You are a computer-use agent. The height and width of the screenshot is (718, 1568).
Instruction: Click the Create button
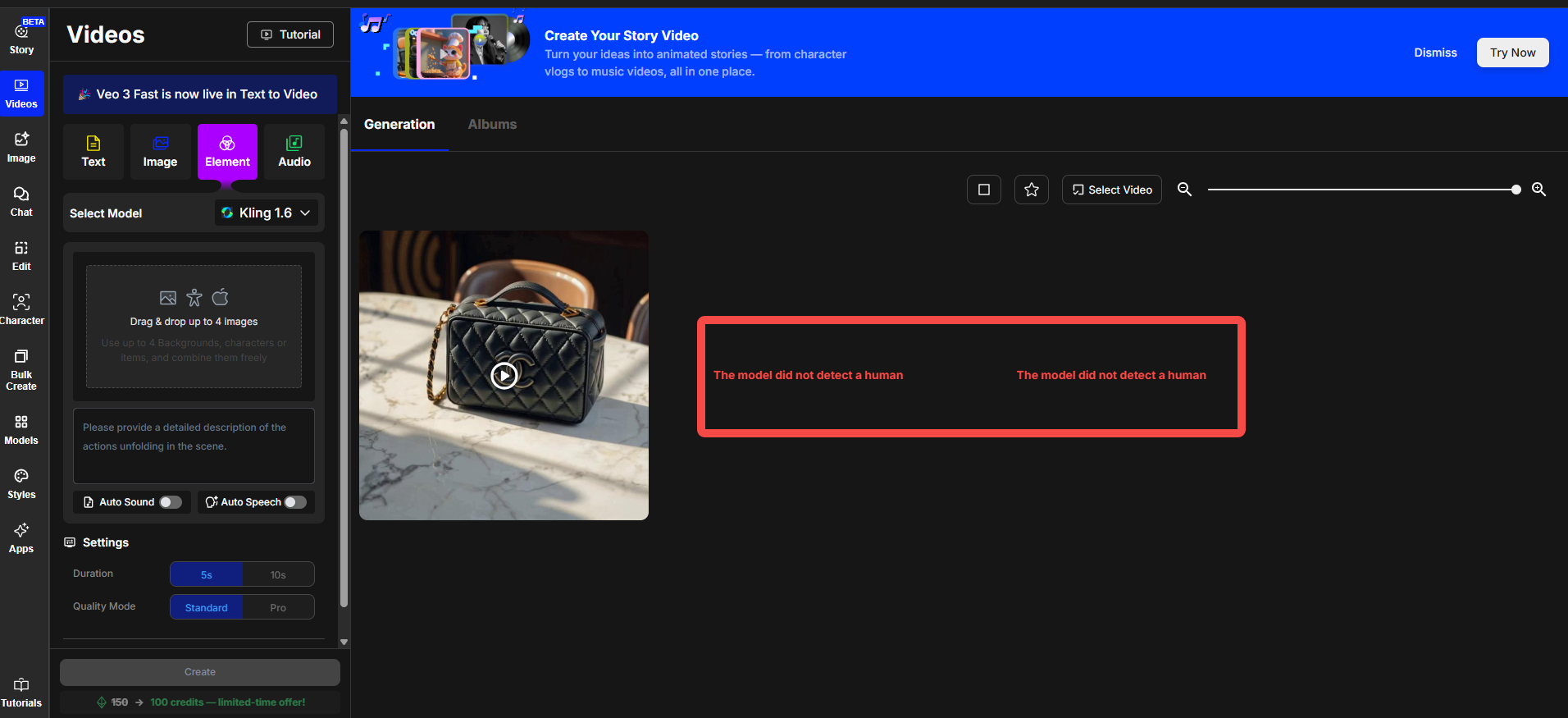(x=200, y=672)
